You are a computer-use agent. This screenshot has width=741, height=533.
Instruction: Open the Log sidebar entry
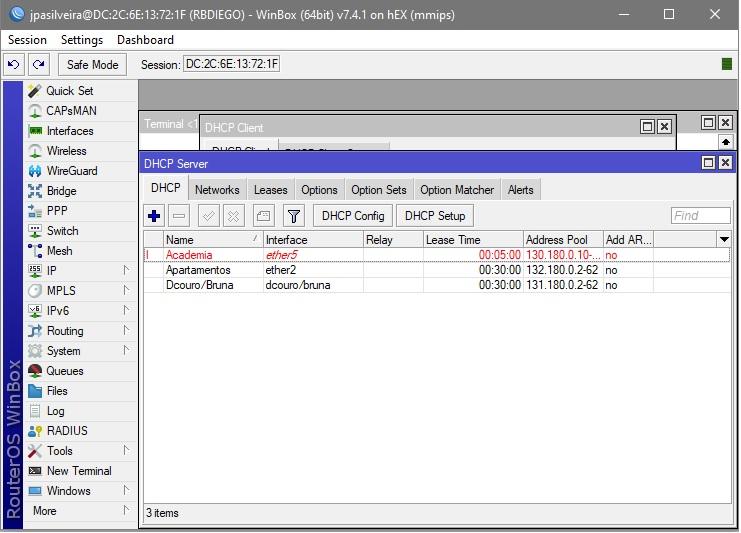[80, 411]
